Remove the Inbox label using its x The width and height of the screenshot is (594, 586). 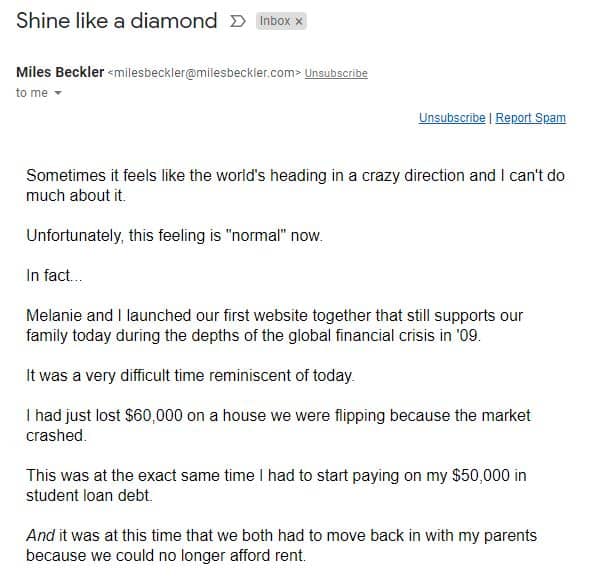(299, 22)
